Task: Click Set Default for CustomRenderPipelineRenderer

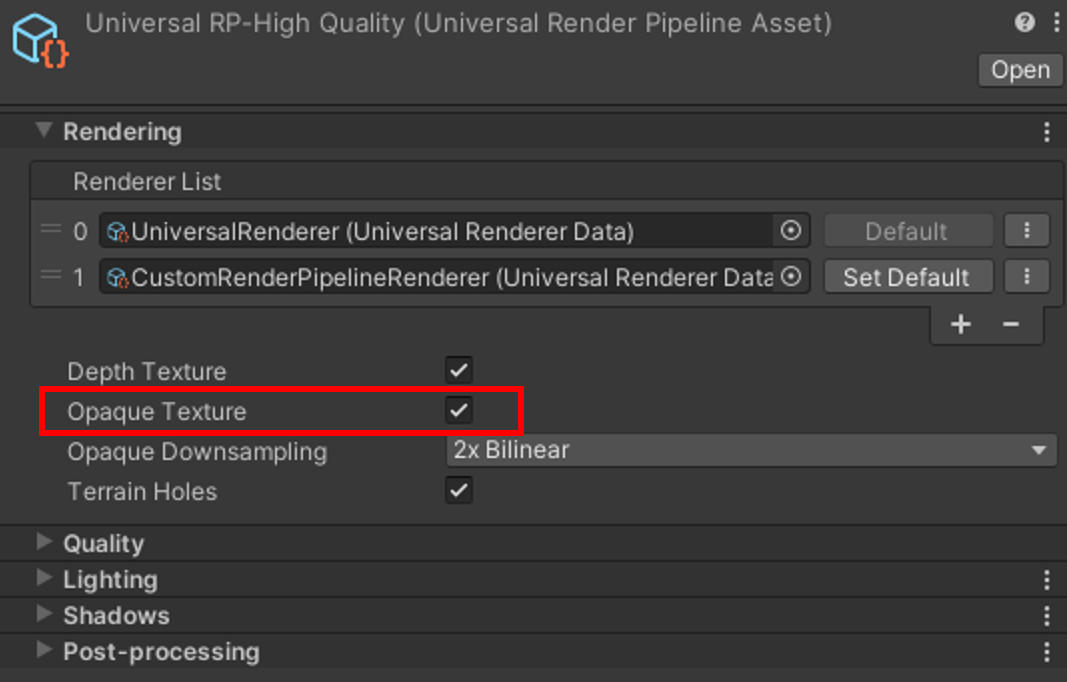Action: [x=906, y=277]
